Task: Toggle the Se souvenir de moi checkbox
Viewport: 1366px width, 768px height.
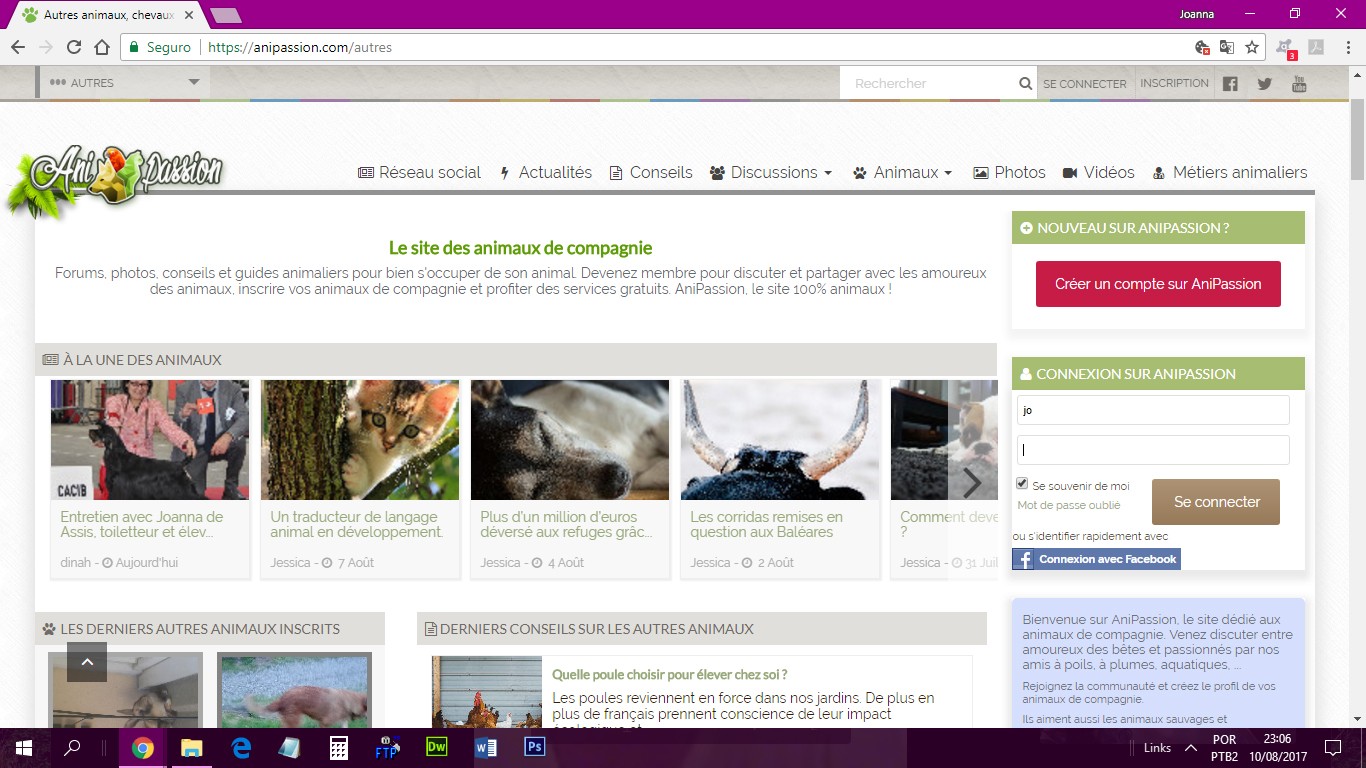Action: pos(1022,484)
